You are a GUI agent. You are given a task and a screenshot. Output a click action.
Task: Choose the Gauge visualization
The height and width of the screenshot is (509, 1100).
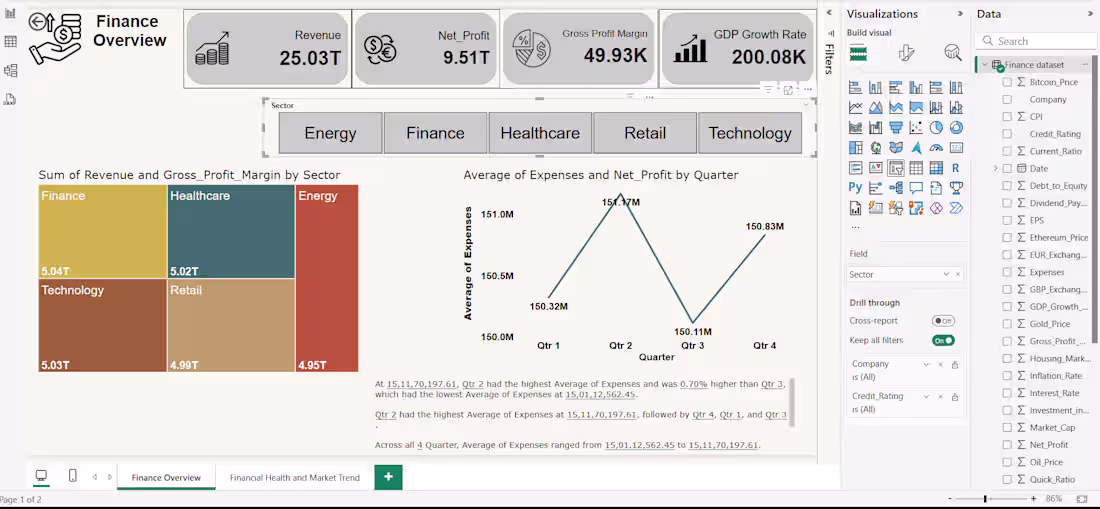click(x=936, y=148)
